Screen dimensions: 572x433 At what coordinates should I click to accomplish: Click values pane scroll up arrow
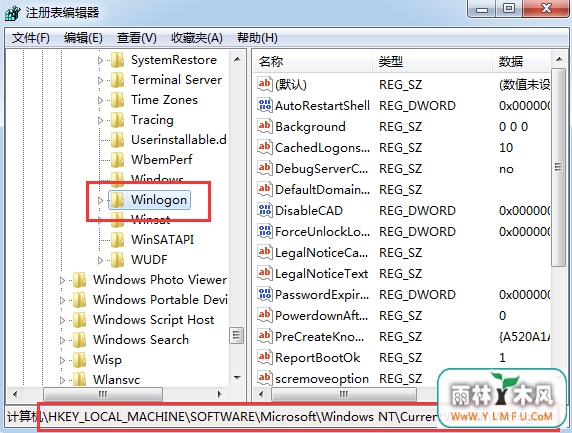(x=559, y=59)
